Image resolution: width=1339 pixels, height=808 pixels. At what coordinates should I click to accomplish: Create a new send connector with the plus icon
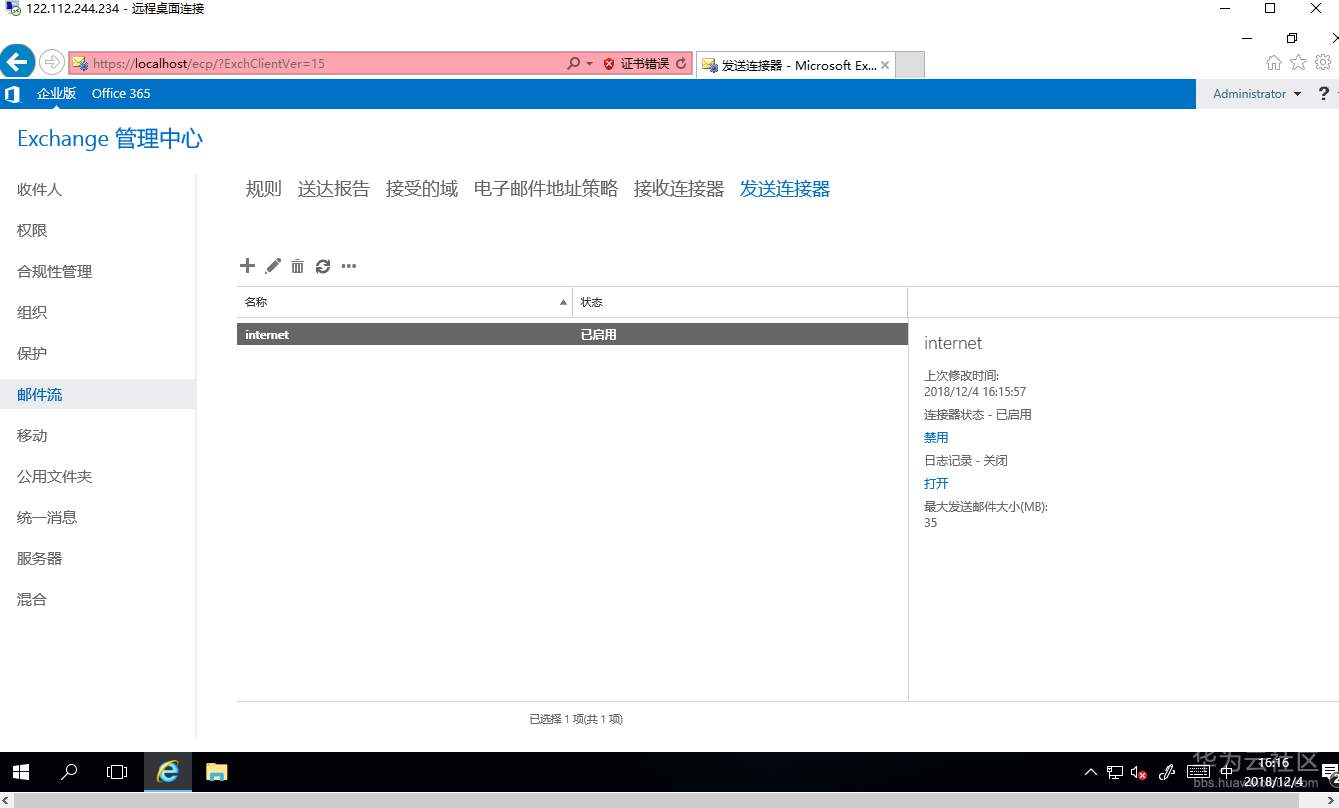pos(247,265)
